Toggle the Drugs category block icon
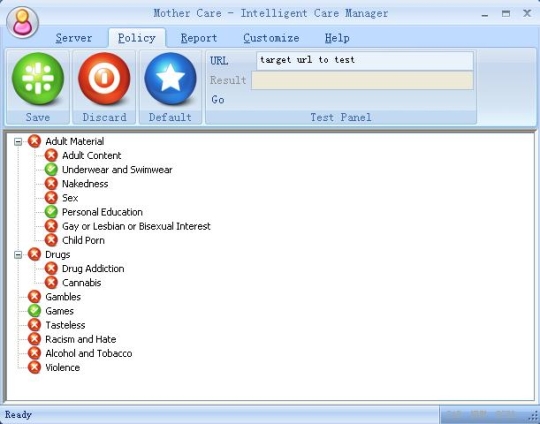The image size is (540, 424). click(x=34, y=255)
